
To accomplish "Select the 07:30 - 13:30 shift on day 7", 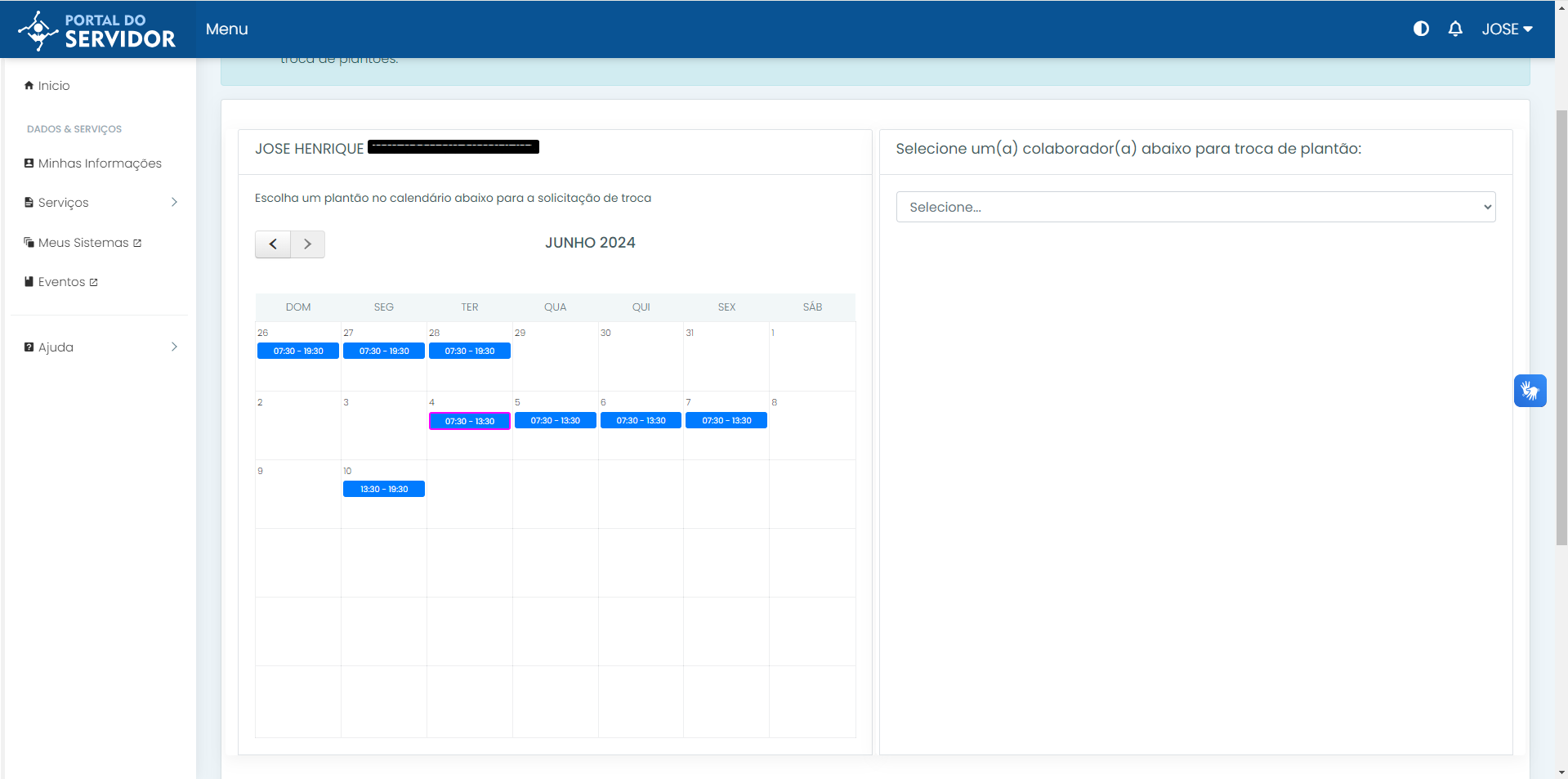I will pyautogui.click(x=726, y=420).
